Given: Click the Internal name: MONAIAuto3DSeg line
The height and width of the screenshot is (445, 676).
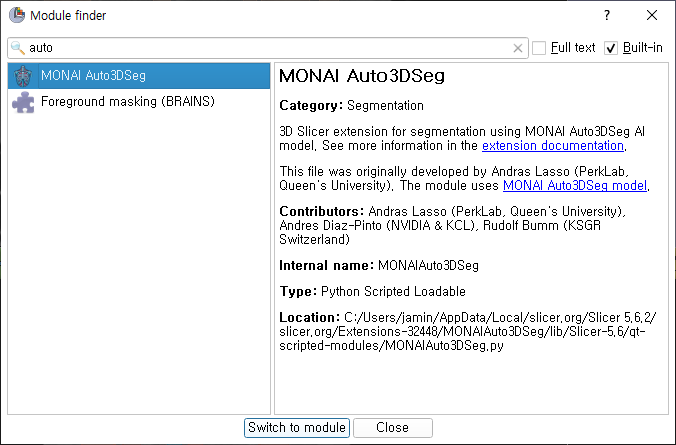Looking at the screenshot, I should (x=379, y=265).
